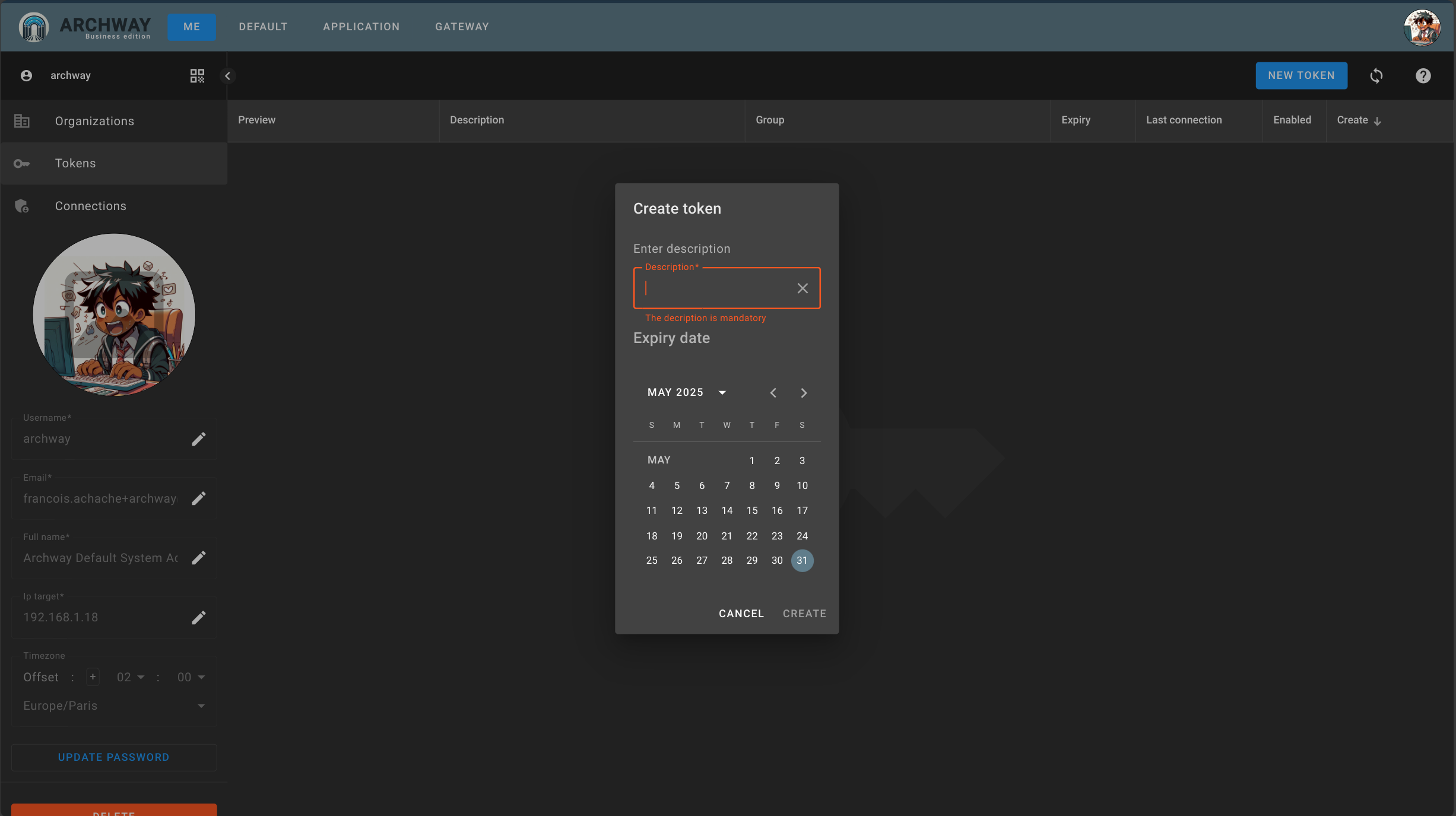This screenshot has width=1456, height=816.
Task: Toggle the timezone offset plus sign
Action: [x=93, y=677]
